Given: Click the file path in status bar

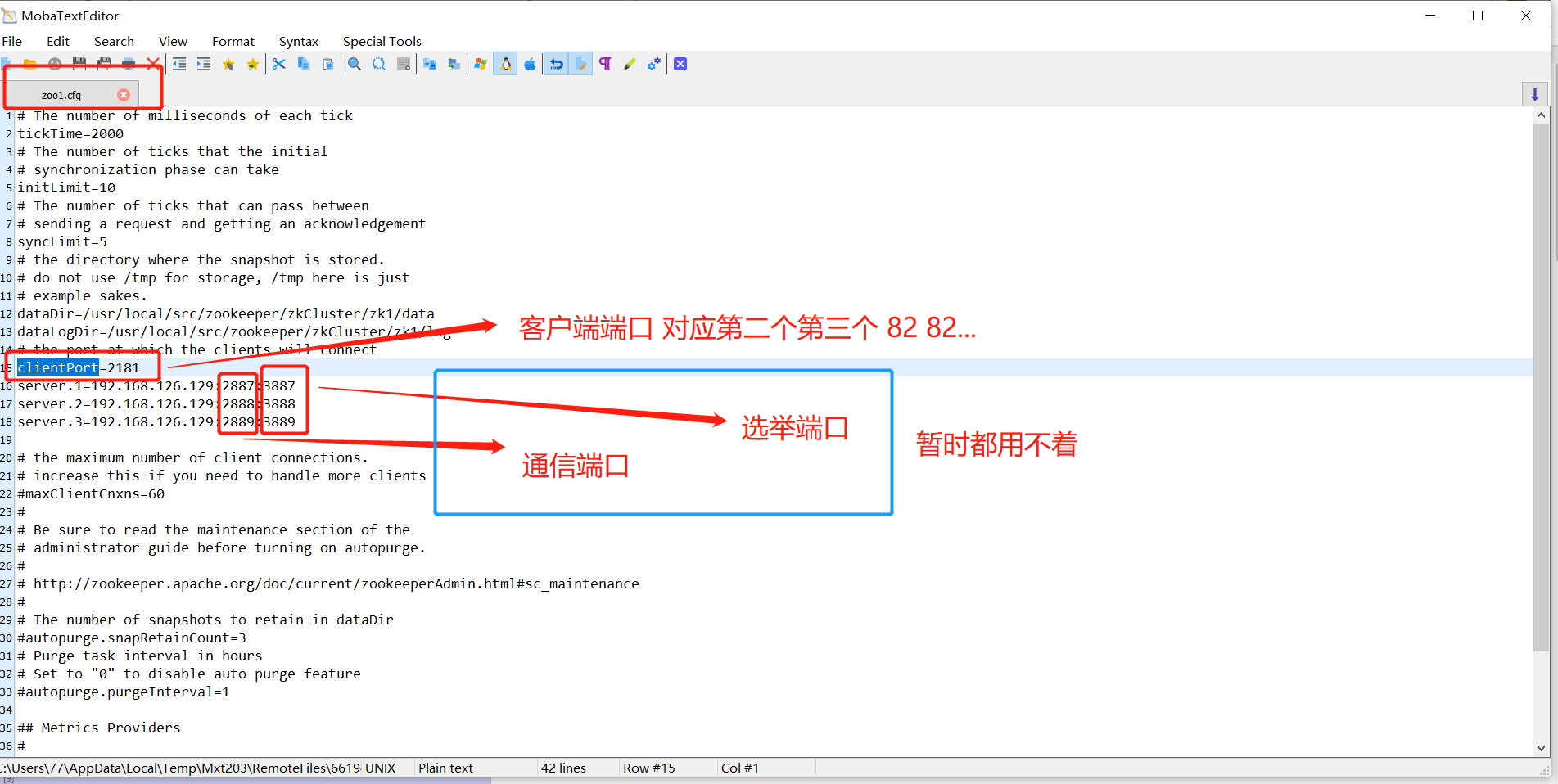Looking at the screenshot, I should (180, 768).
